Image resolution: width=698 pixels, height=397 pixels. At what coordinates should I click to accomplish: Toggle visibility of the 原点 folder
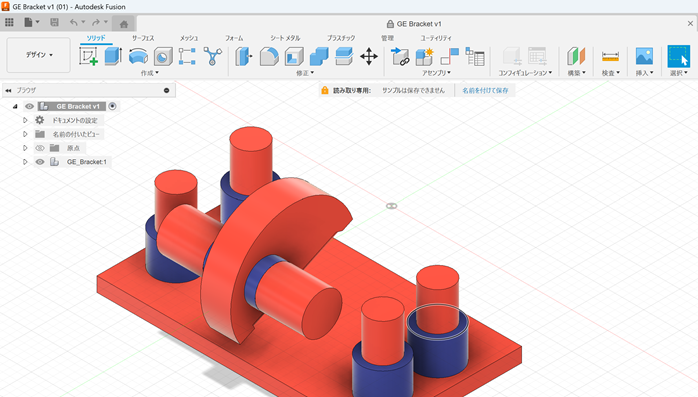click(40, 148)
